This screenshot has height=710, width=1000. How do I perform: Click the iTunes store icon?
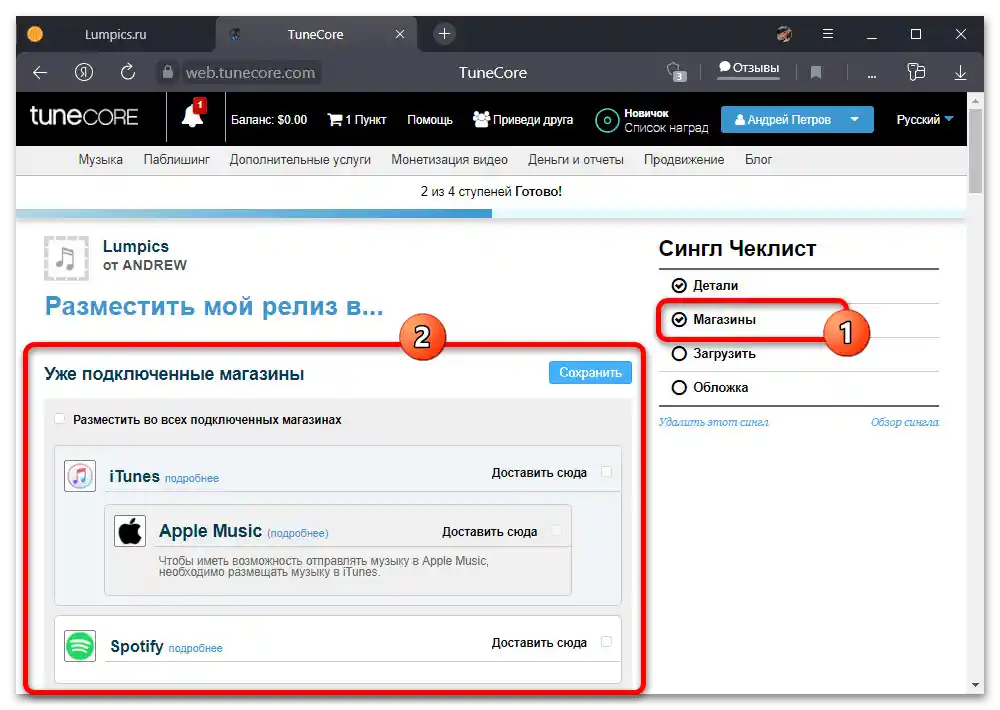(x=80, y=476)
